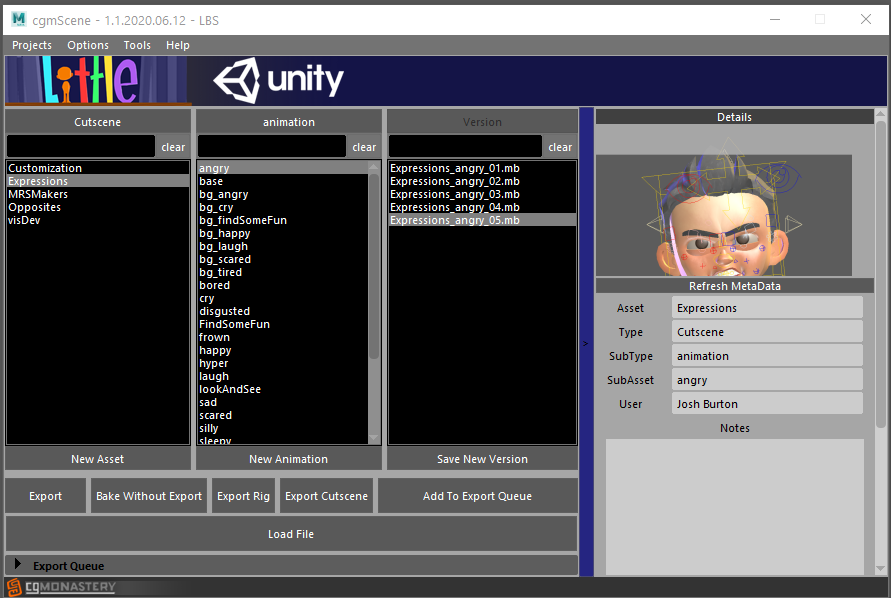This screenshot has height=598, width=891.
Task: Select Expressions_angry_01.mb version
Action: pyautogui.click(x=482, y=168)
